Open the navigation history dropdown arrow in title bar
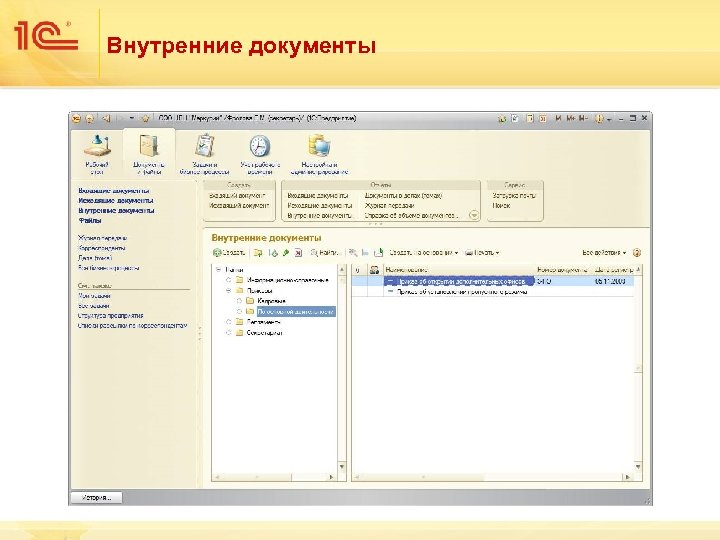 pyautogui.click(x=132, y=118)
